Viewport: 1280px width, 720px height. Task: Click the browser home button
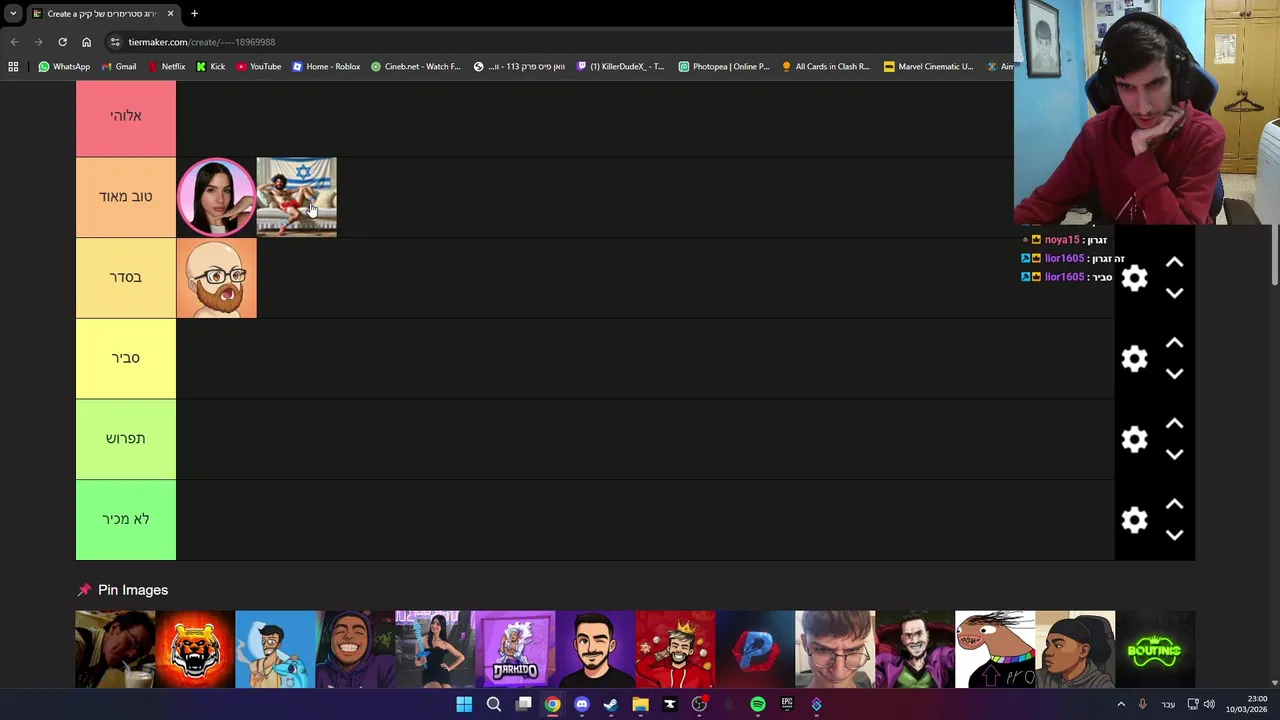coord(86,42)
